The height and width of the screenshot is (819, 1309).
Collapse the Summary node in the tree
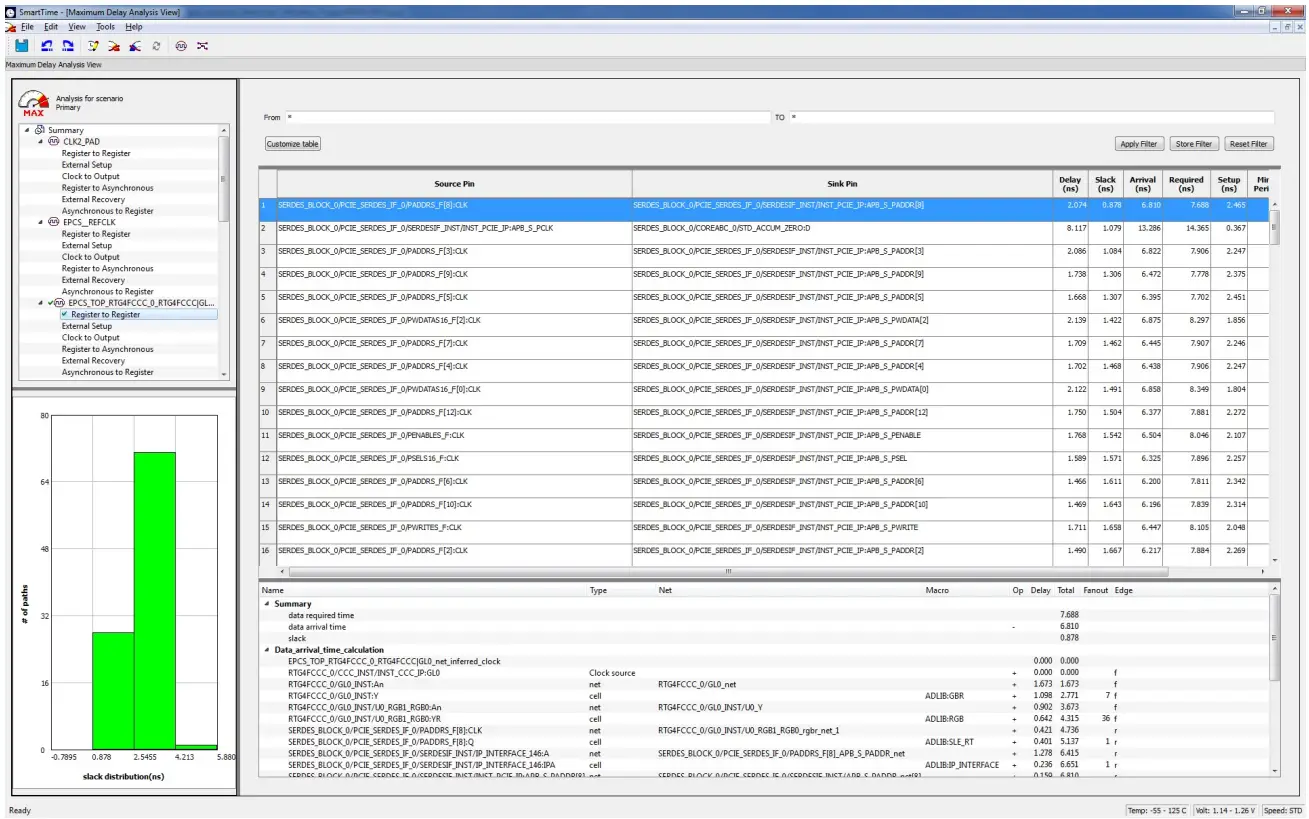[x=28, y=130]
